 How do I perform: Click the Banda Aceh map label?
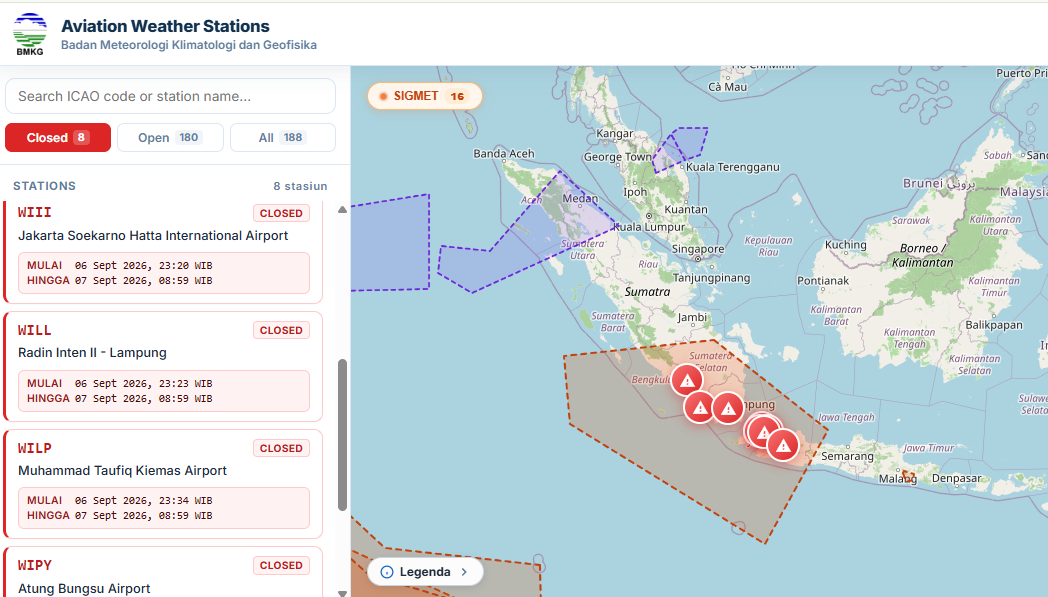point(504,153)
